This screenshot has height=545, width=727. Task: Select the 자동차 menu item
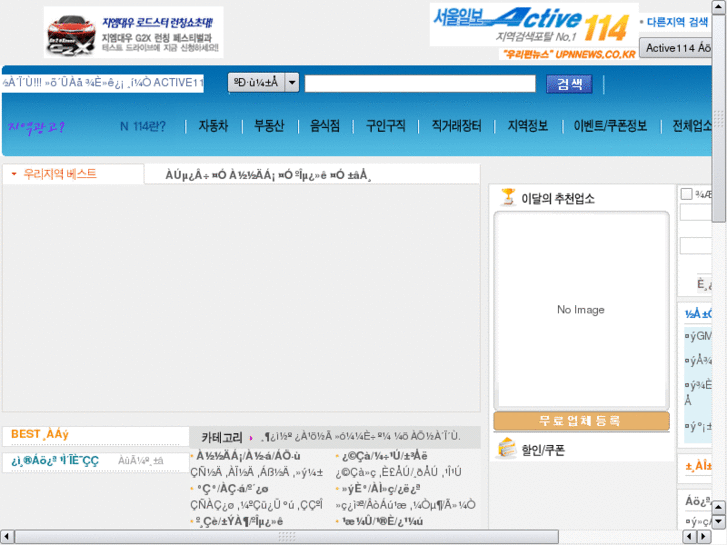tap(213, 126)
